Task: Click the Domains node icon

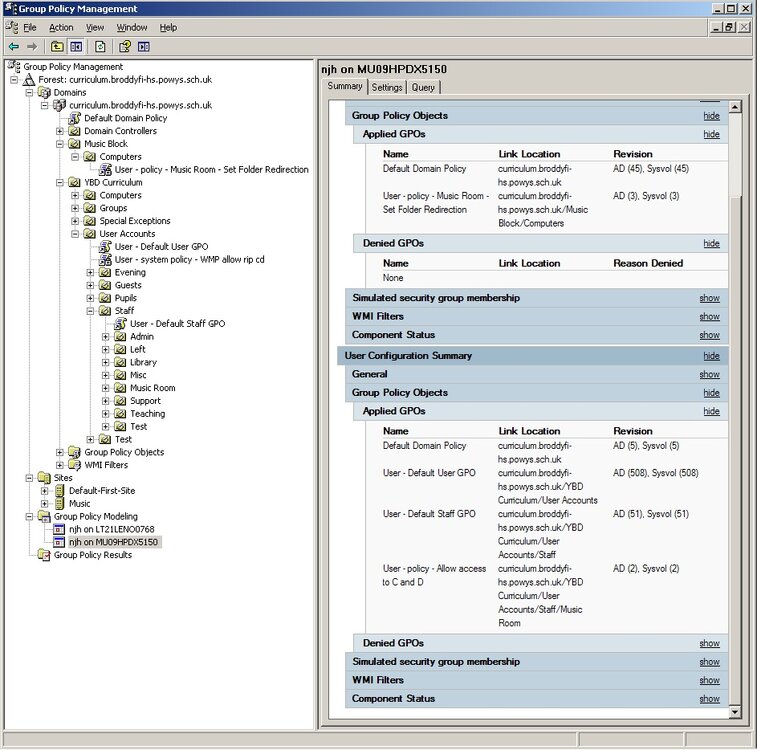Action: pyautogui.click(x=44, y=92)
